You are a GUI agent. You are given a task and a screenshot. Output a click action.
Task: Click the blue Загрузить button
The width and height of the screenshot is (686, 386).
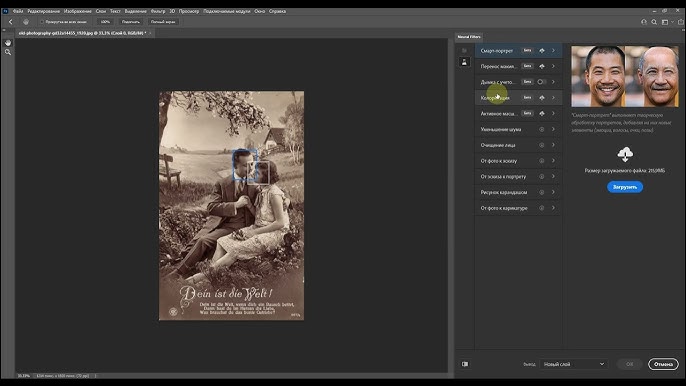[625, 187]
